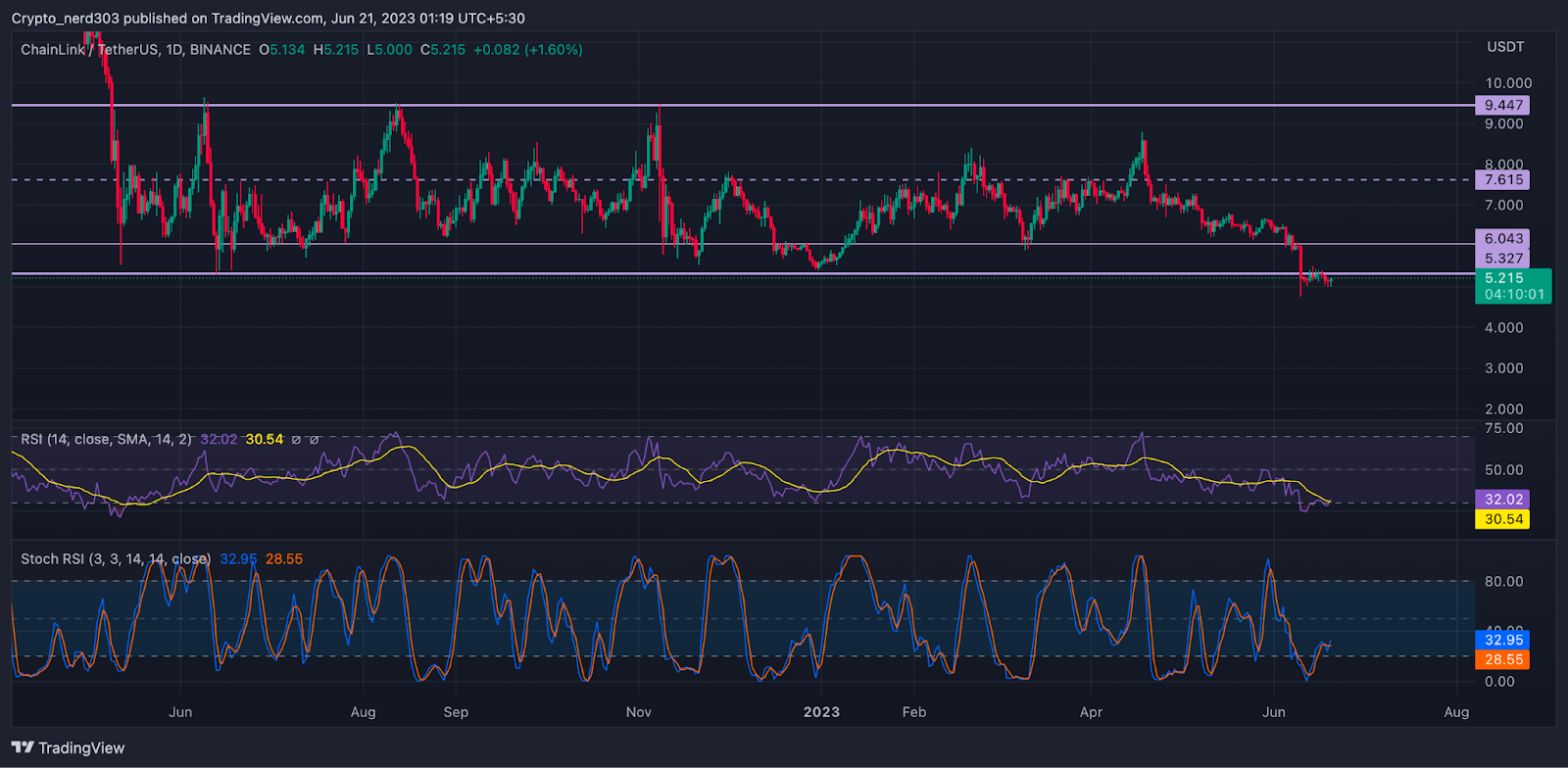Click the Nov label on time axis
Image resolution: width=1568 pixels, height=768 pixels.
[639, 712]
